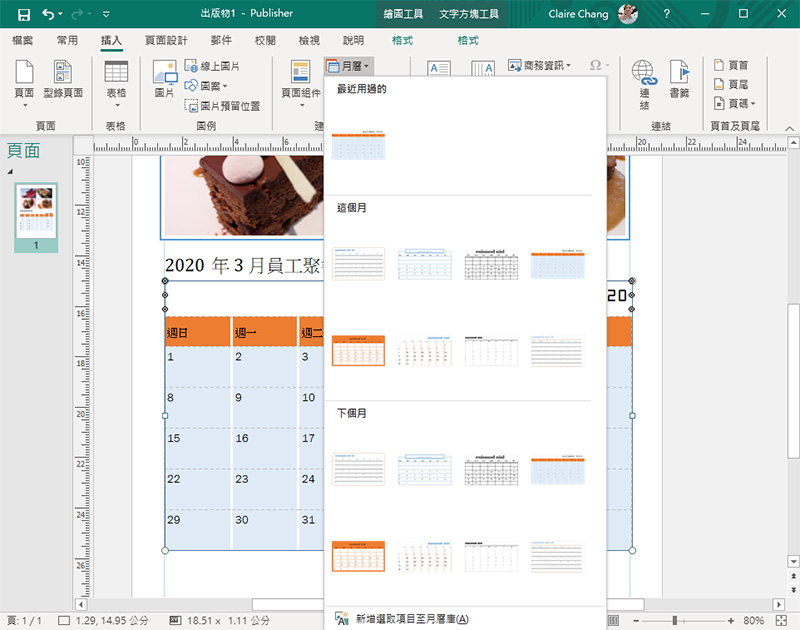Screen dimensions: 800x630
Task: Click the Save icon in title bar
Action: [x=23, y=14]
